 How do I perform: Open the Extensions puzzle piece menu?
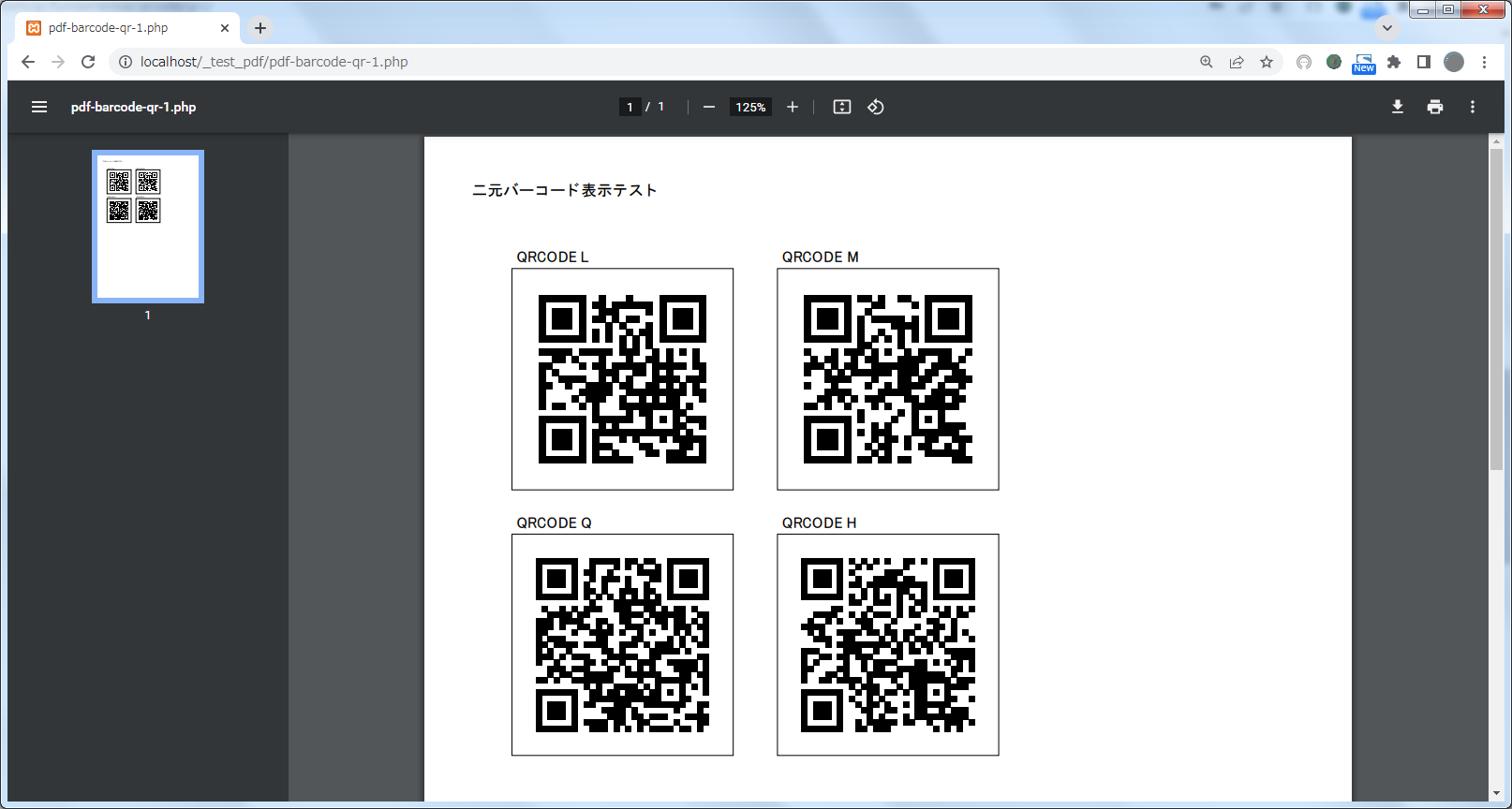tap(1394, 62)
